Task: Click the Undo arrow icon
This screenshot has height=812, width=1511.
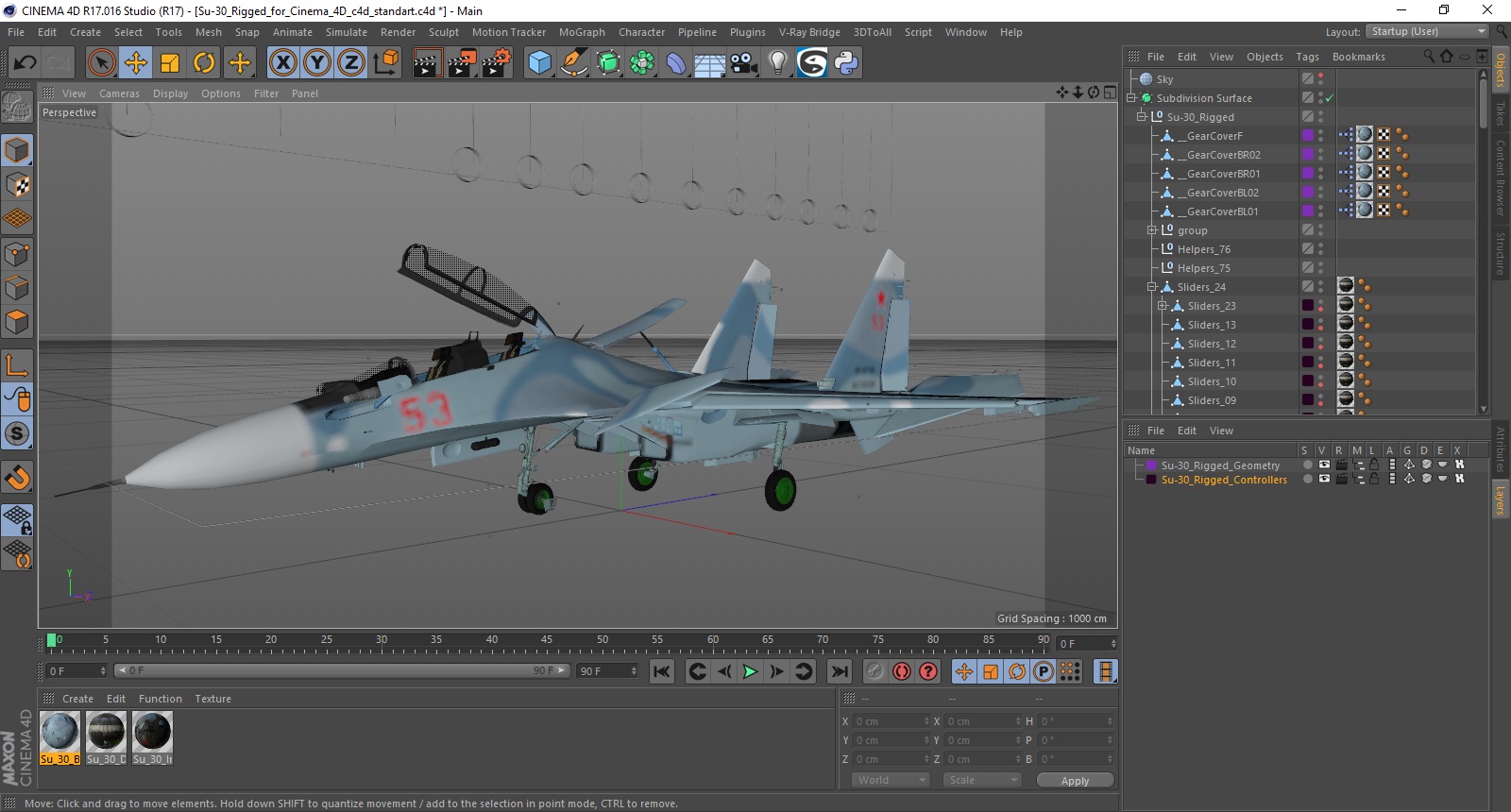Action: tap(25, 63)
